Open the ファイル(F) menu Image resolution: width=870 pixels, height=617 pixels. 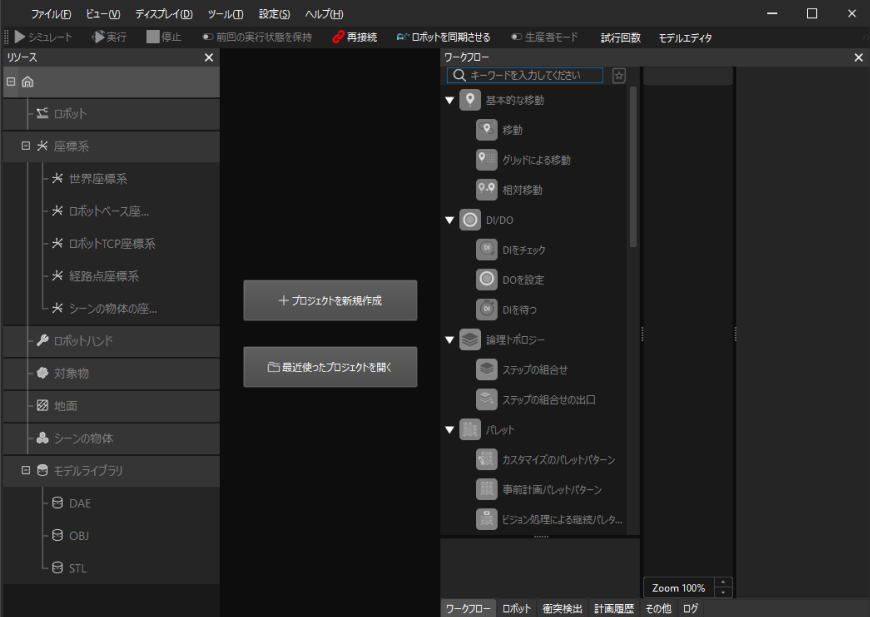(x=51, y=14)
